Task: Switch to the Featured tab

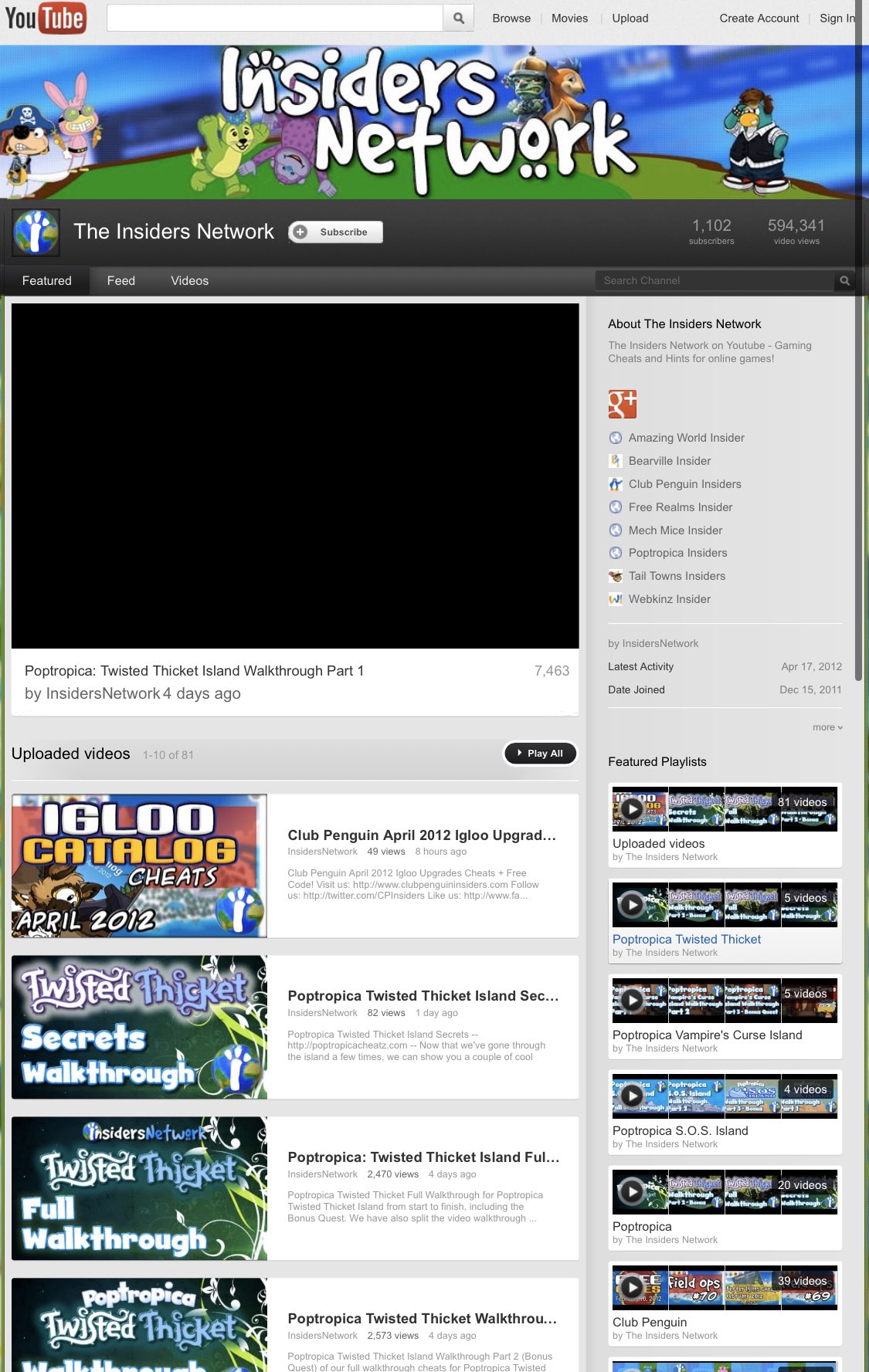Action: [x=46, y=281]
